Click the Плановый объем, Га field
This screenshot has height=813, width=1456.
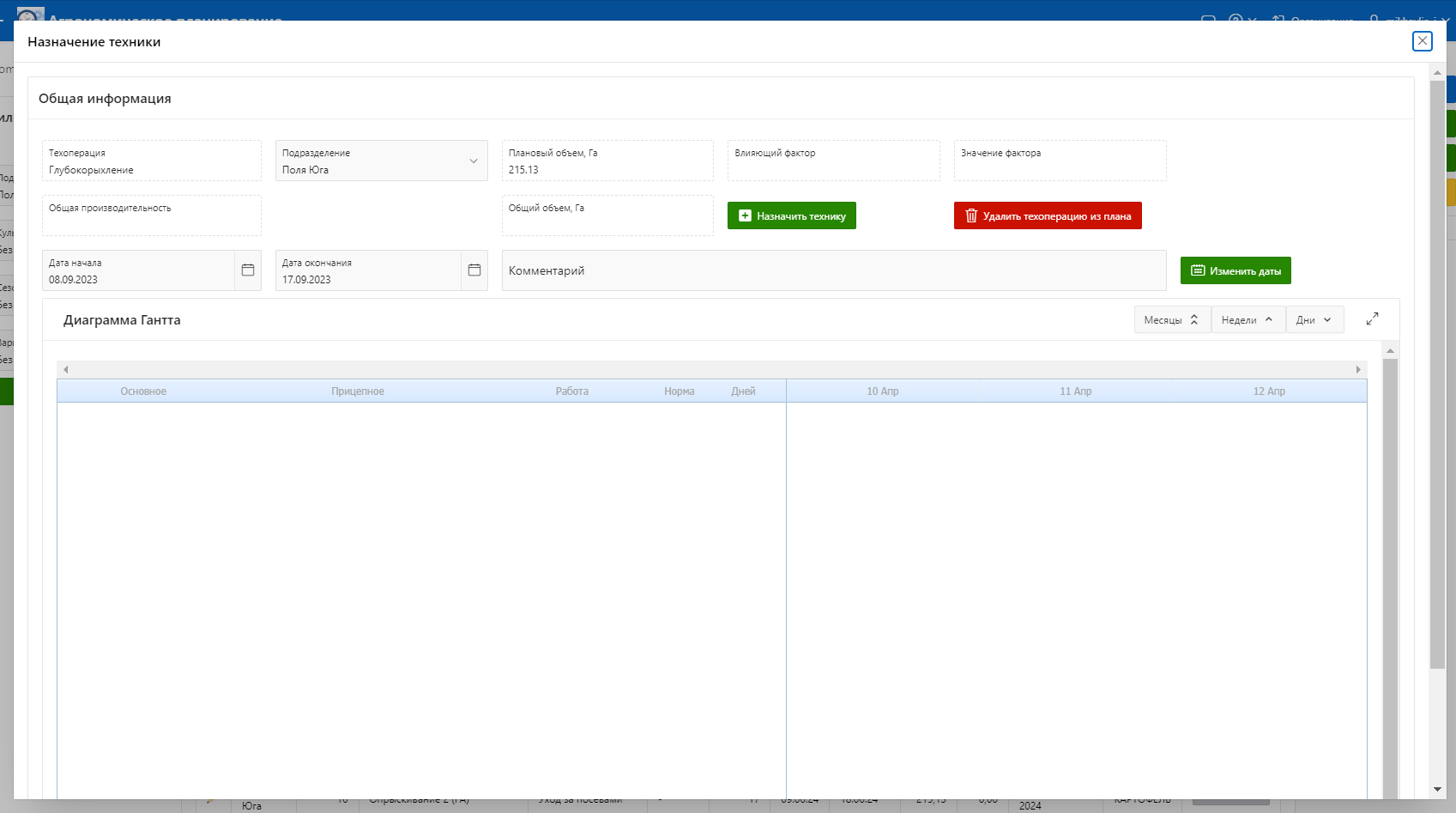607,161
